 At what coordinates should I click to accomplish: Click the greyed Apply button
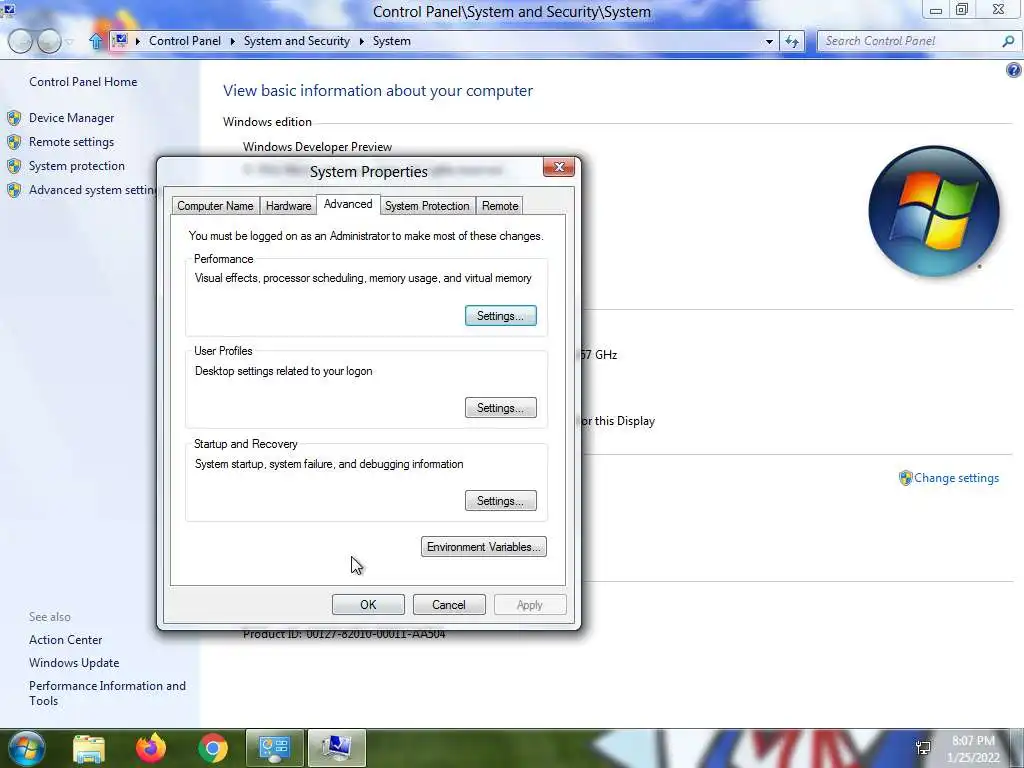click(x=530, y=605)
